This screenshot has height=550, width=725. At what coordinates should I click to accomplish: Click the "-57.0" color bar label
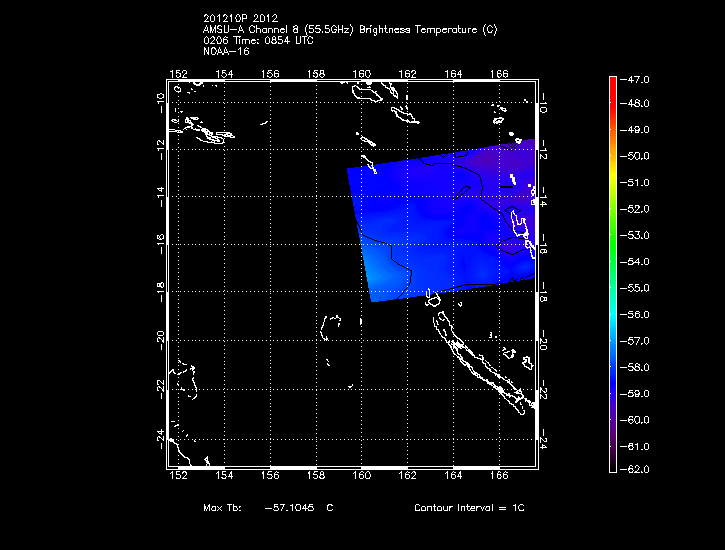(x=634, y=341)
